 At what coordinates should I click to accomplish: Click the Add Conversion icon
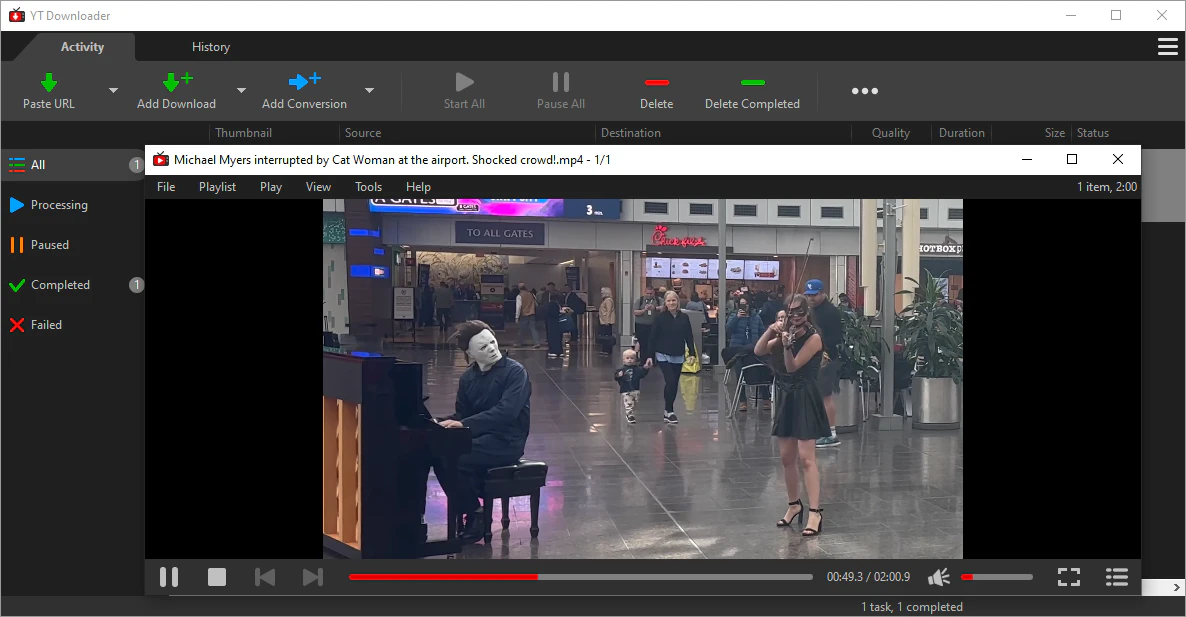pos(304,81)
